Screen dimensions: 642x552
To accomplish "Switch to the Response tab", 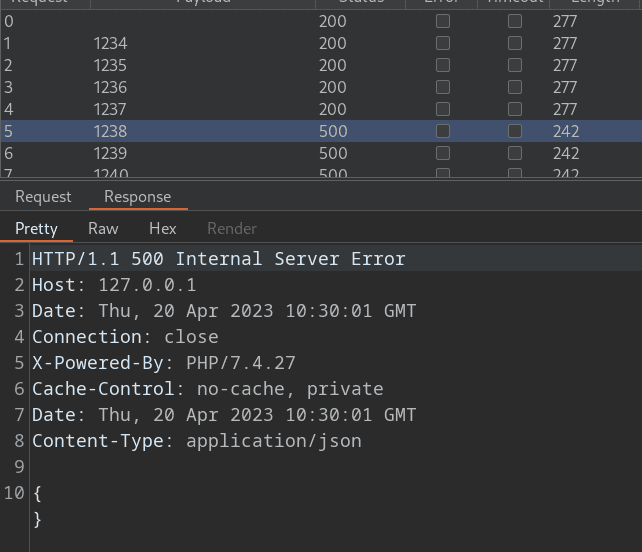I will 138,197.
